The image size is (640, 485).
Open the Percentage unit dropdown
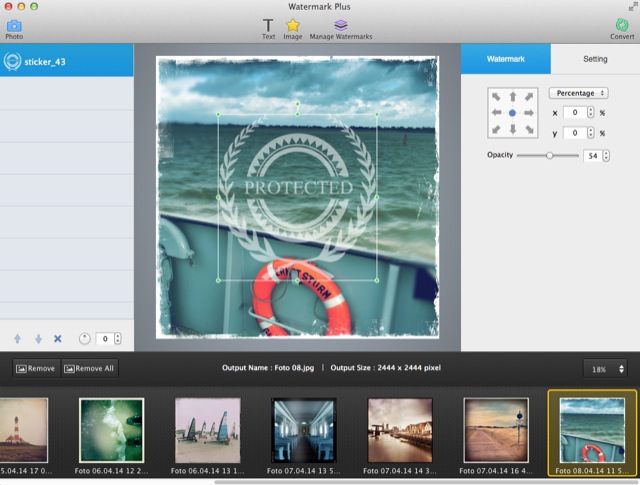(x=578, y=93)
